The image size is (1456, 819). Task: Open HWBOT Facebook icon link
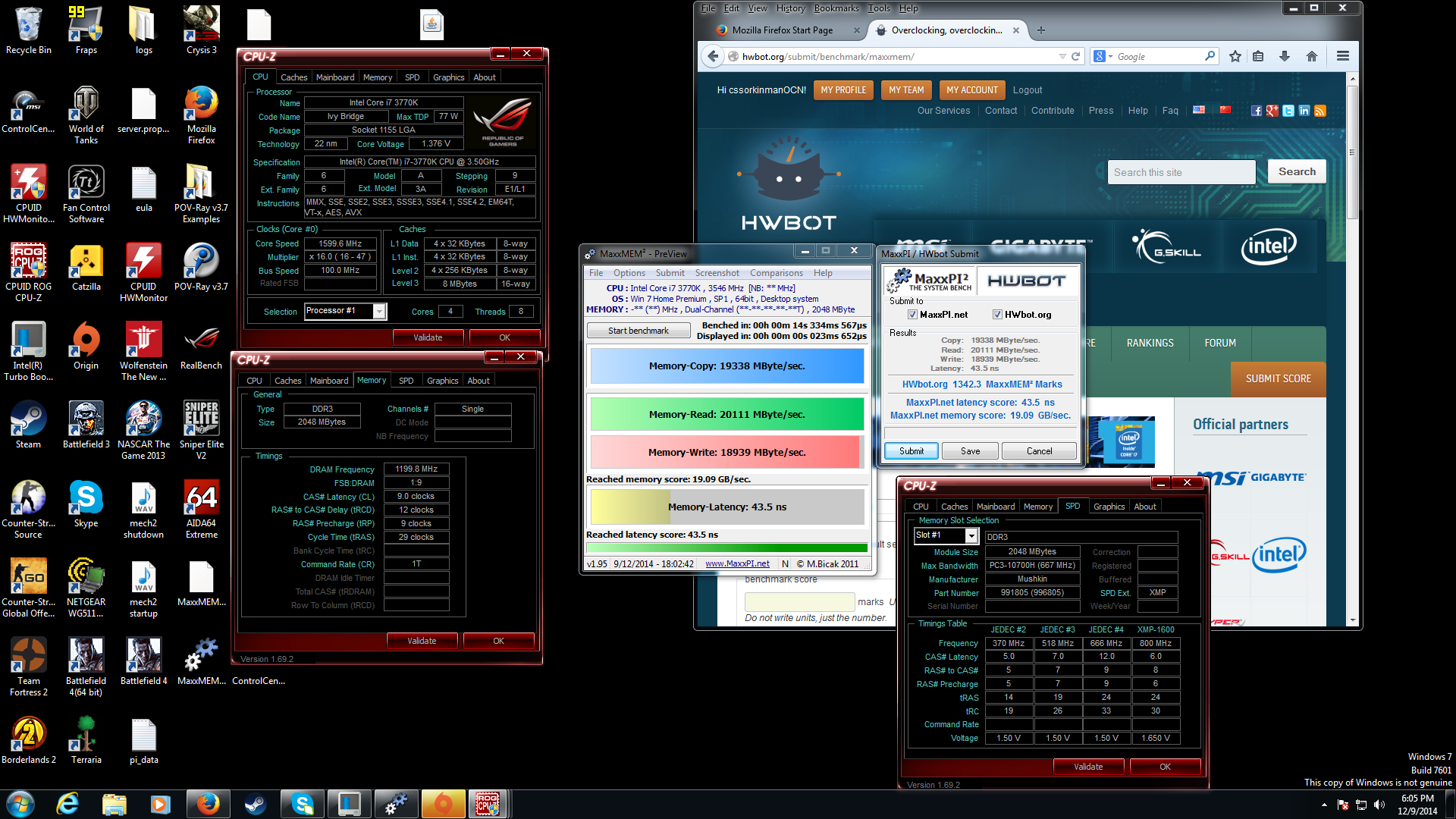pyautogui.click(x=1257, y=111)
